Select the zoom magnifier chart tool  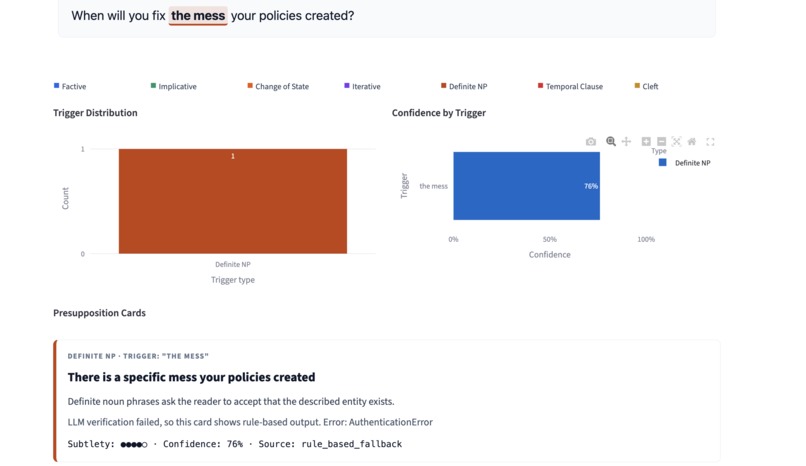pos(611,141)
